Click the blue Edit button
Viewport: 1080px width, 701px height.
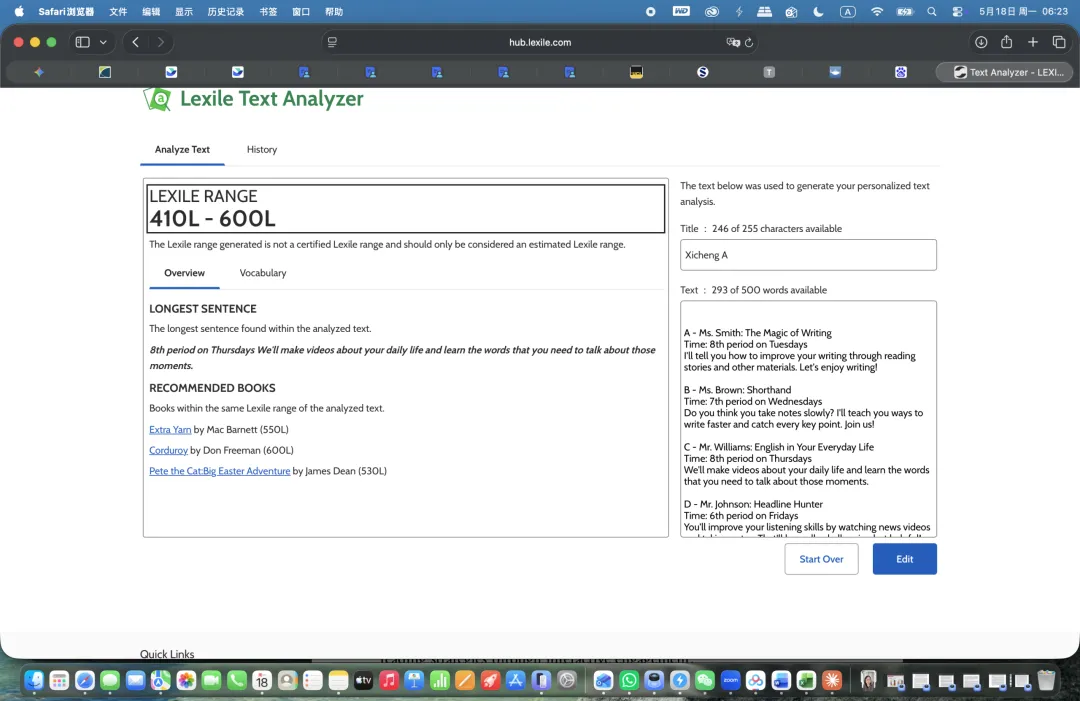click(x=904, y=558)
